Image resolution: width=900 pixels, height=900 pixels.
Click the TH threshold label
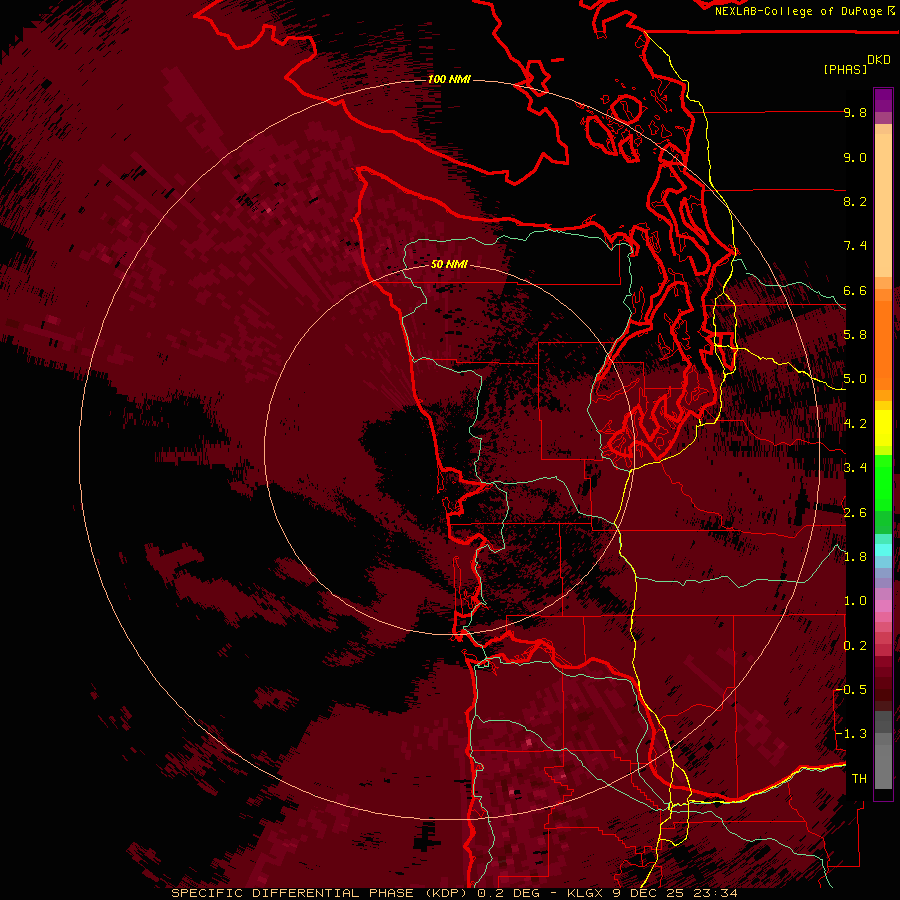pyautogui.click(x=859, y=779)
